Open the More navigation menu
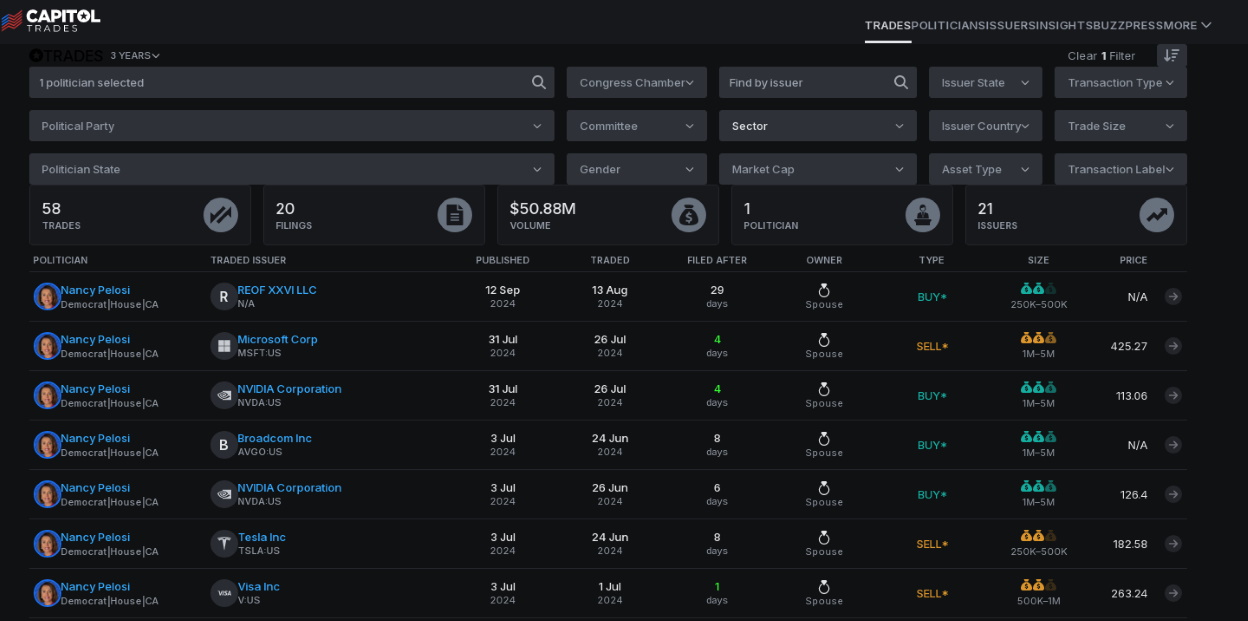This screenshot has width=1248, height=621. click(1187, 25)
